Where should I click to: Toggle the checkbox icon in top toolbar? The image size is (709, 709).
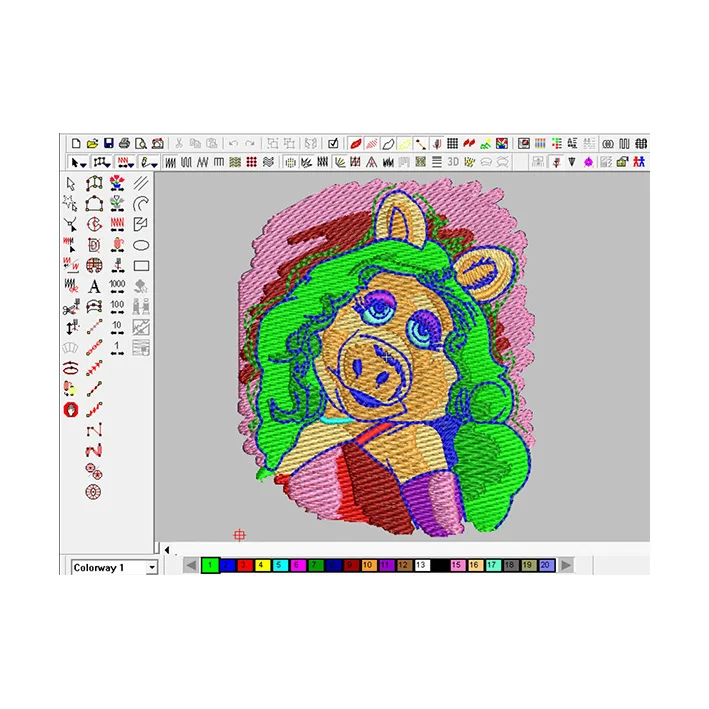pyautogui.click(x=334, y=144)
